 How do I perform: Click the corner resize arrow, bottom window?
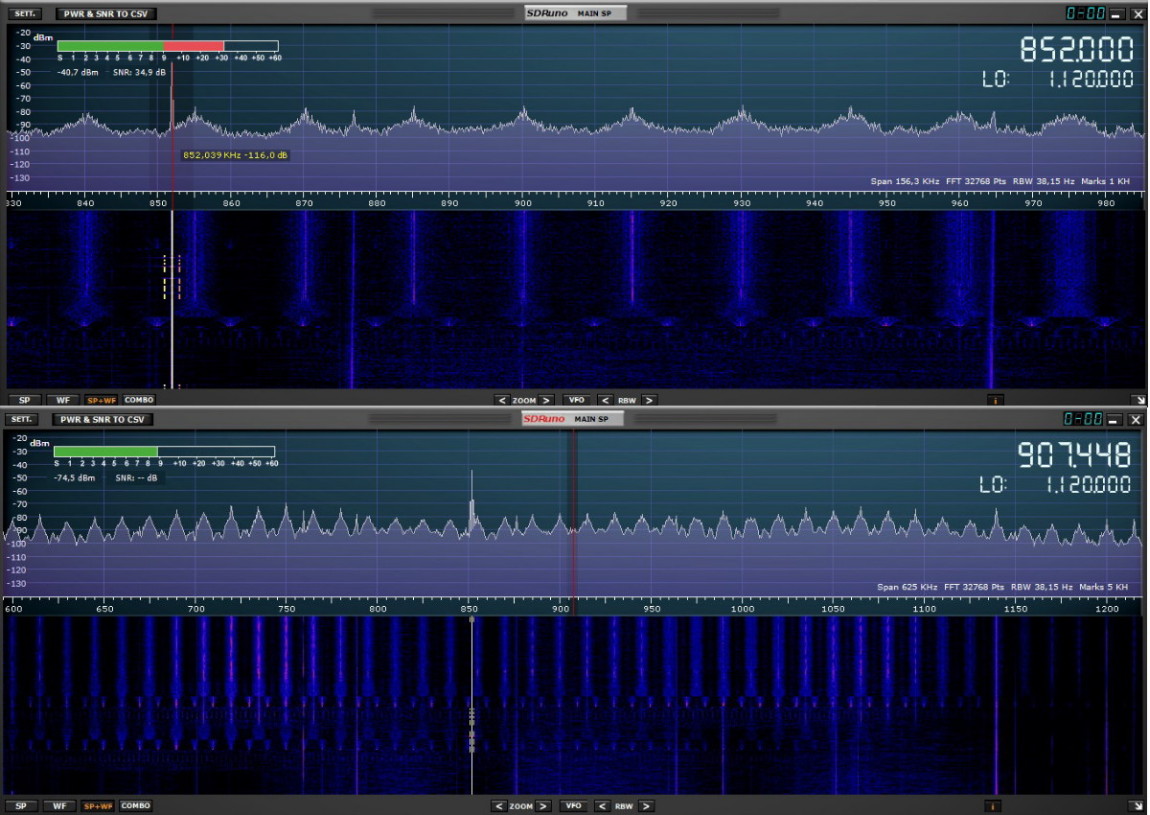[x=1139, y=805]
